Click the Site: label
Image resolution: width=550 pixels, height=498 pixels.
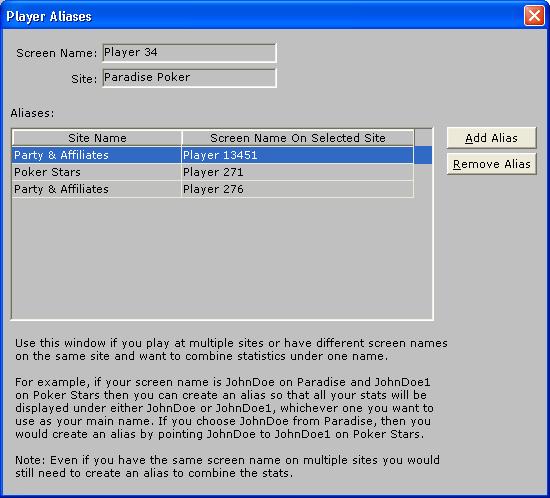[84, 79]
